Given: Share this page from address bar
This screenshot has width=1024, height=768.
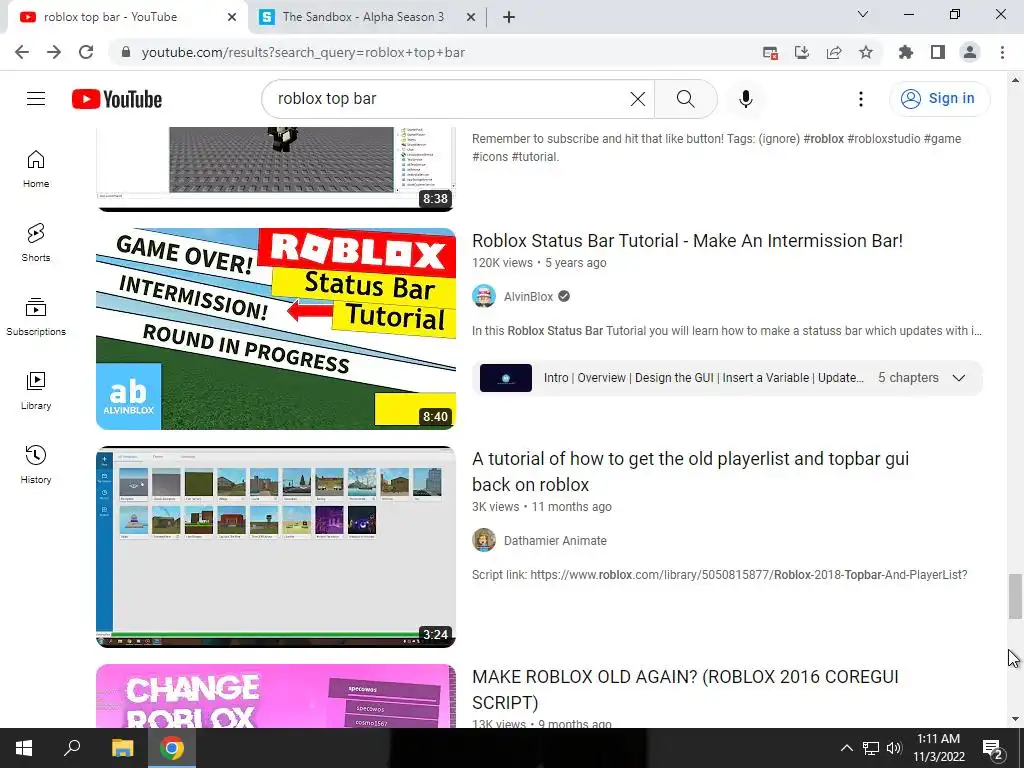Looking at the screenshot, I should (834, 52).
